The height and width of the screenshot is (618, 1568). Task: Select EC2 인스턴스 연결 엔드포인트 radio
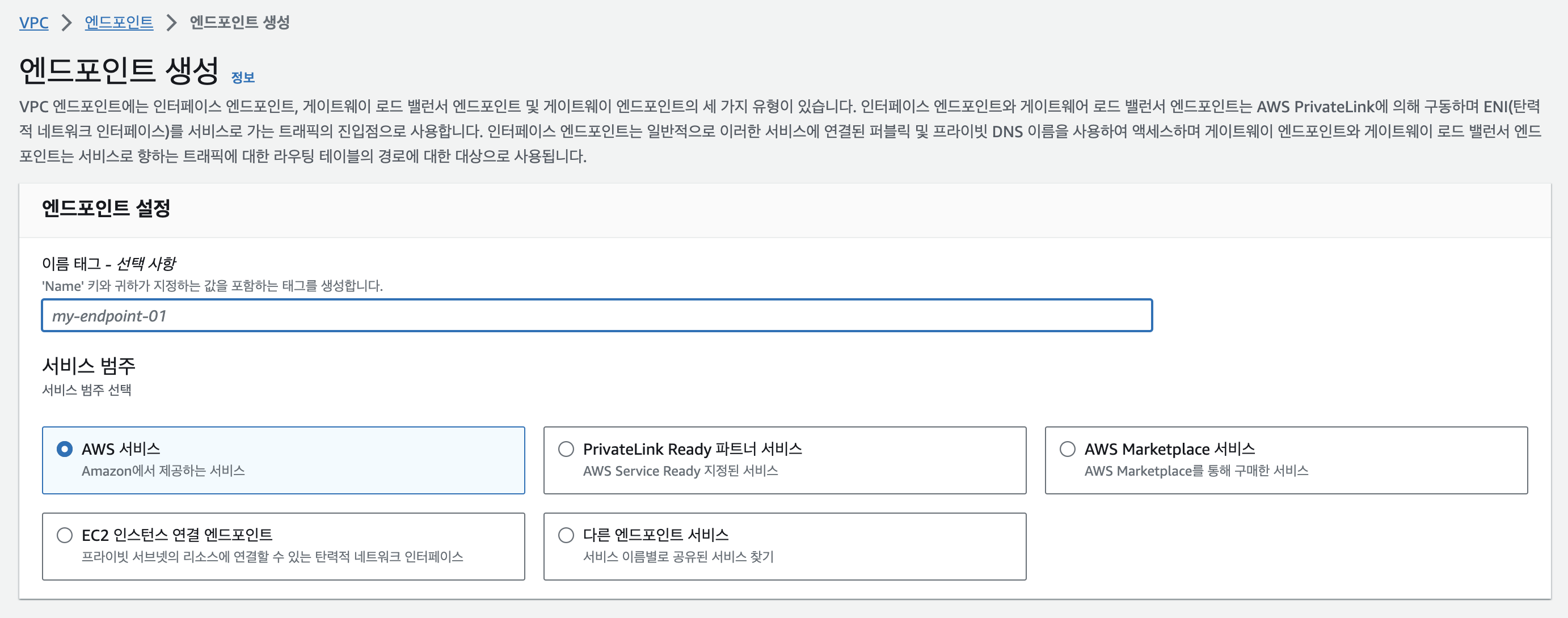65,535
